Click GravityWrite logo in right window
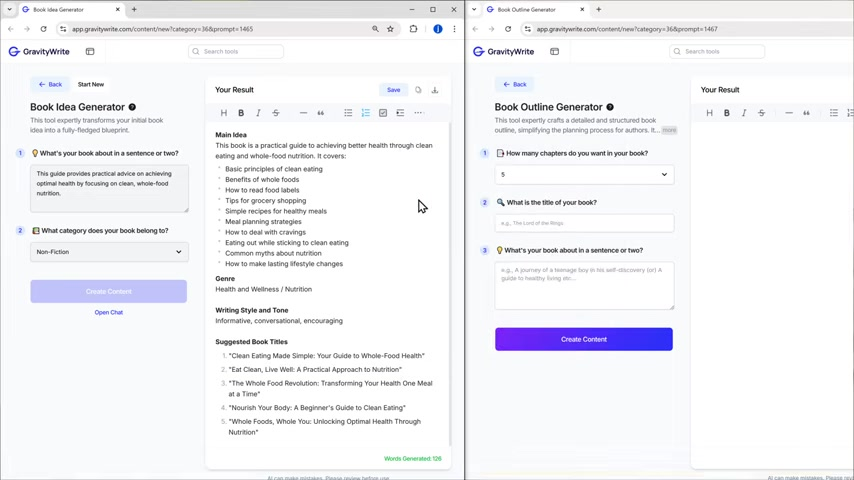854x480 pixels. [503, 51]
